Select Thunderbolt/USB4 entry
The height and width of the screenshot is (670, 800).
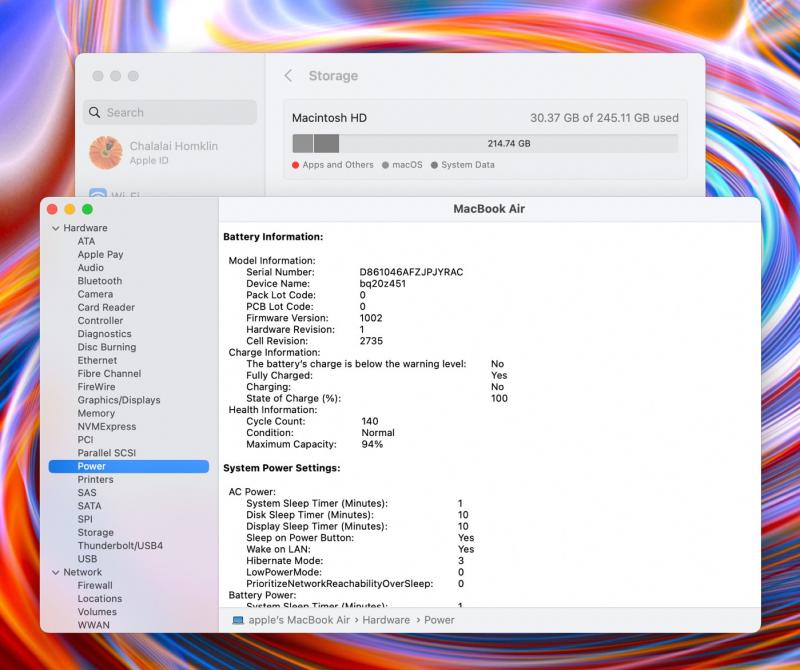pos(120,546)
